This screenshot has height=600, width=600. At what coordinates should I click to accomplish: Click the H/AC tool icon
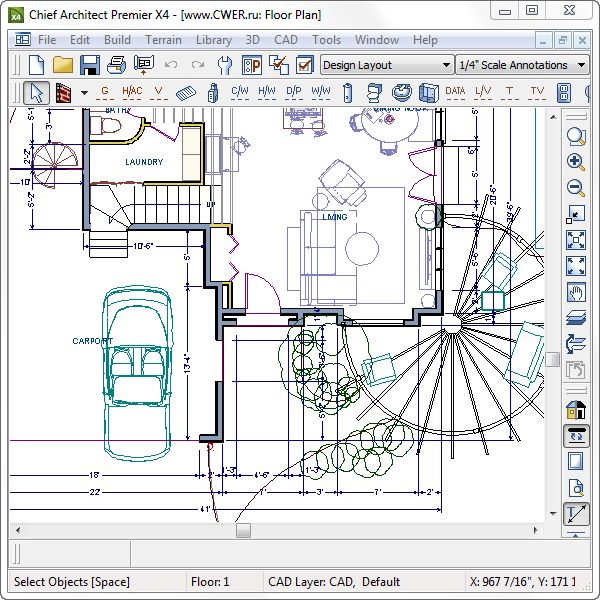click(132, 92)
